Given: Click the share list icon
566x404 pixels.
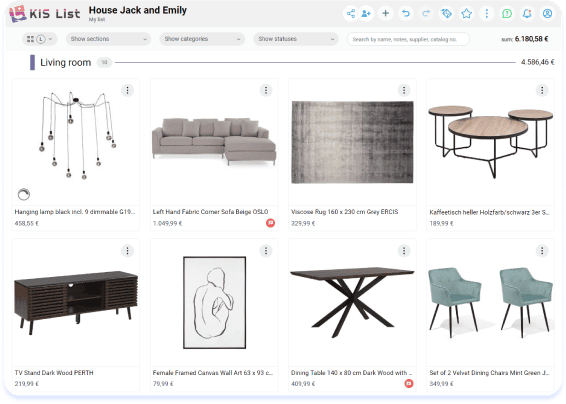Looking at the screenshot, I should tap(351, 14).
